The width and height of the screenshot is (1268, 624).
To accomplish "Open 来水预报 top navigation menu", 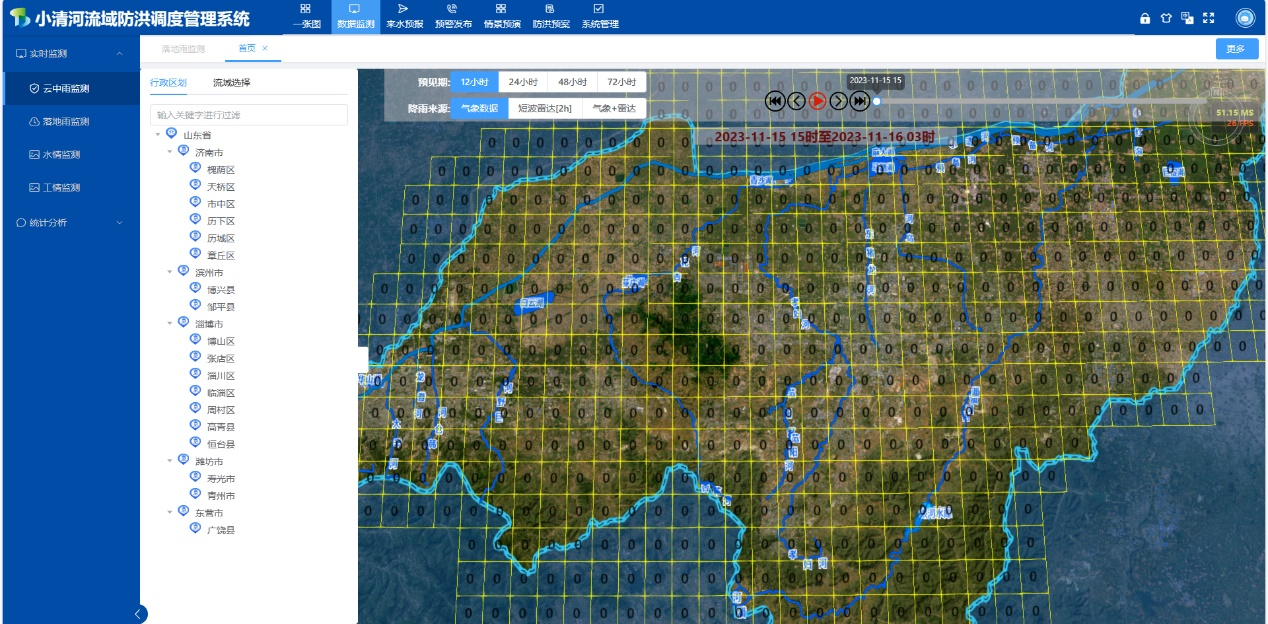I will [x=404, y=17].
